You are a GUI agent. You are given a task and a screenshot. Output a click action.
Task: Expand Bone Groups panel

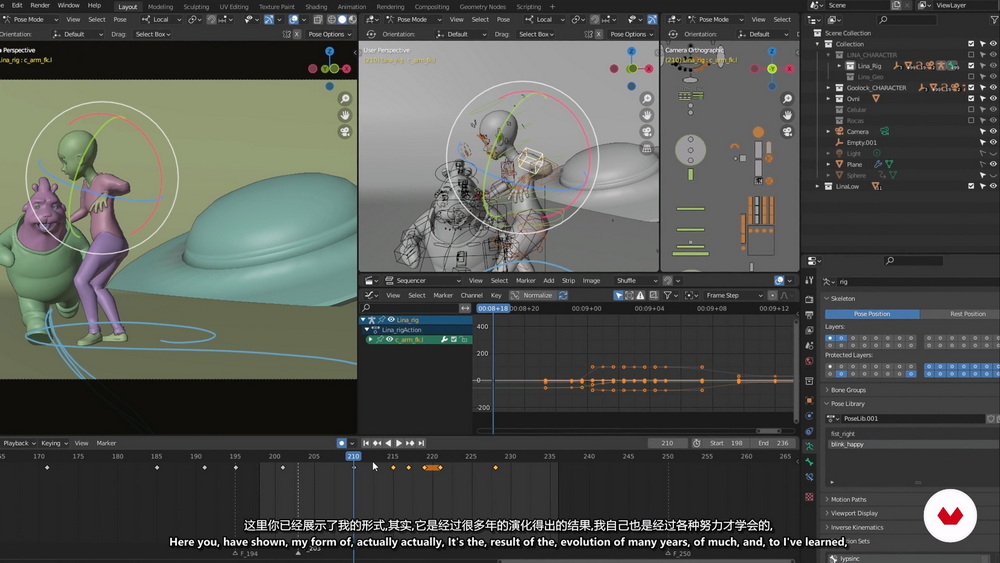(848, 390)
